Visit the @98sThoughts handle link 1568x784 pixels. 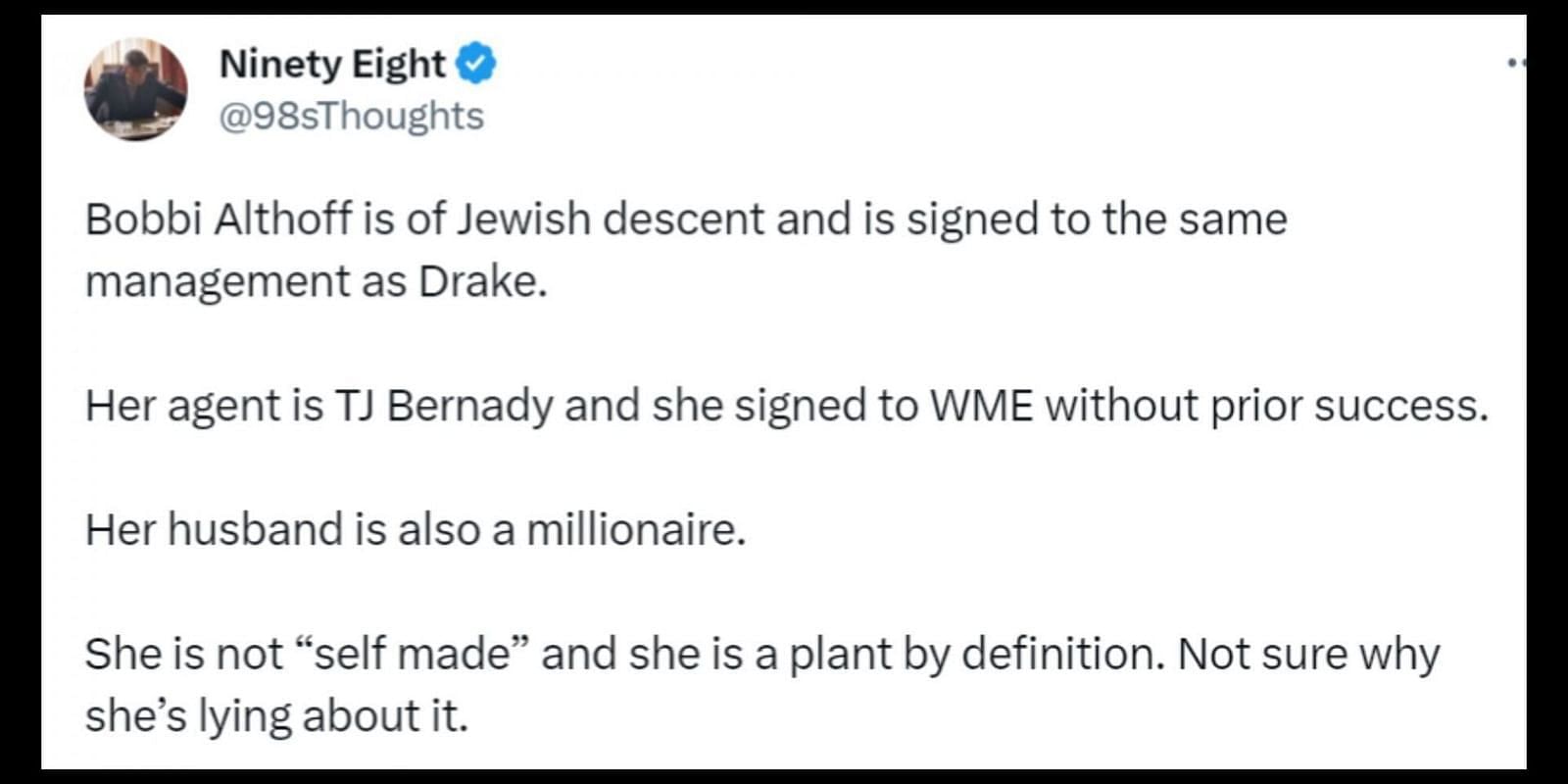pyautogui.click(x=351, y=116)
